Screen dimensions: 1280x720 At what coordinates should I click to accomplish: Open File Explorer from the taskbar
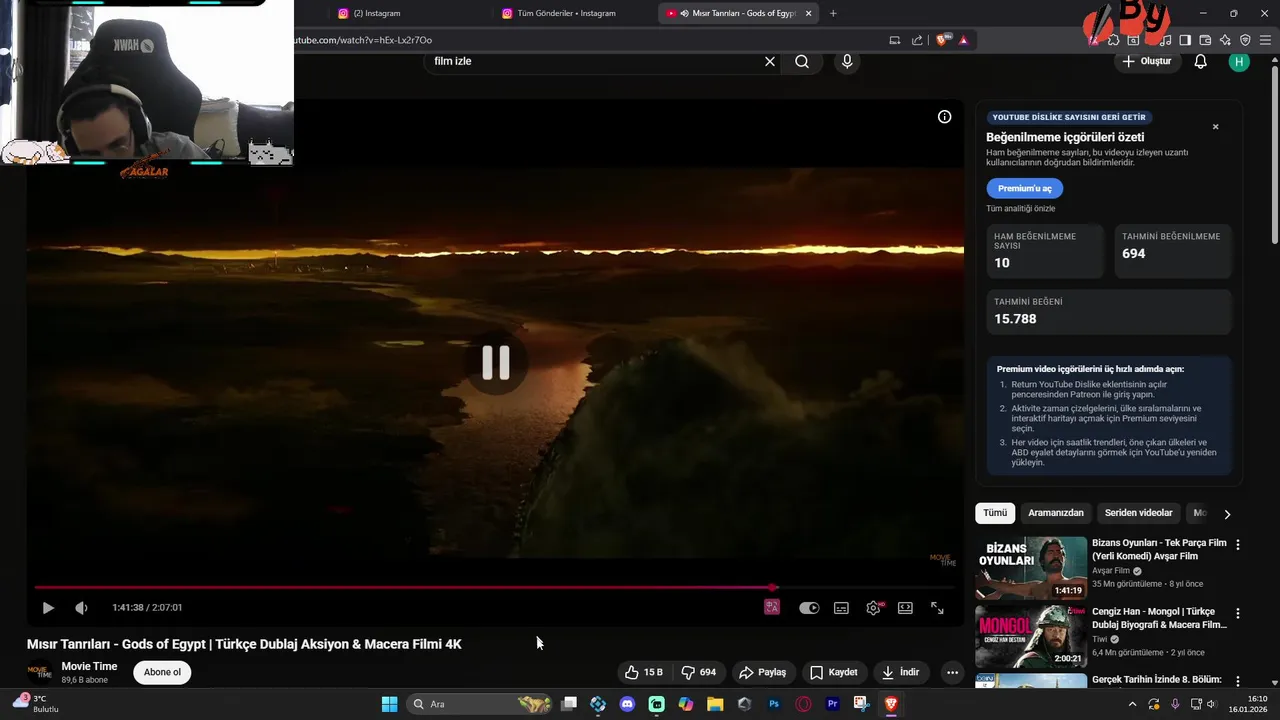[715, 704]
